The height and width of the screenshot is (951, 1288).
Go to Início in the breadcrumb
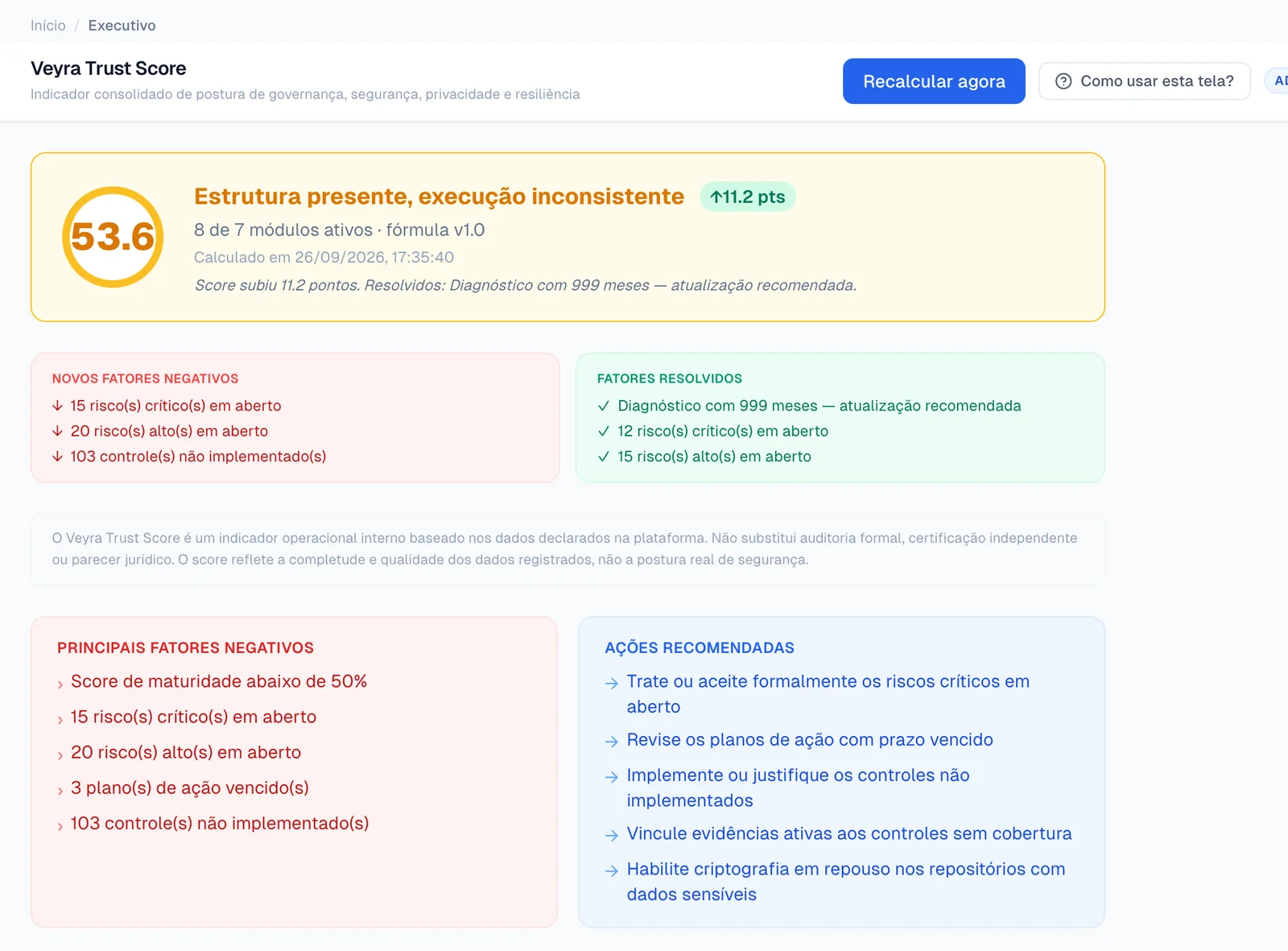[48, 26]
